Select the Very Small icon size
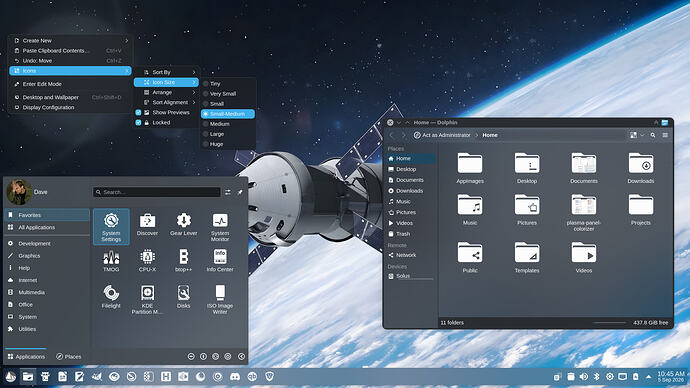The height and width of the screenshot is (388, 690). tap(228, 94)
